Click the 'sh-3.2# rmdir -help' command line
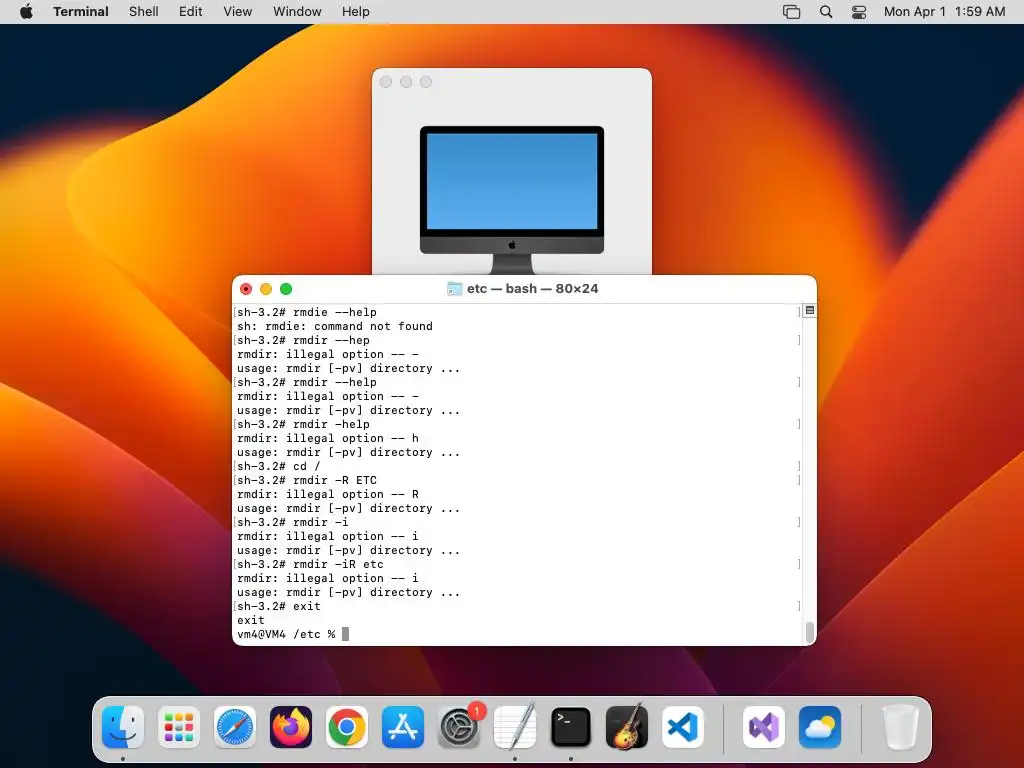This screenshot has width=1024, height=768. [303, 424]
